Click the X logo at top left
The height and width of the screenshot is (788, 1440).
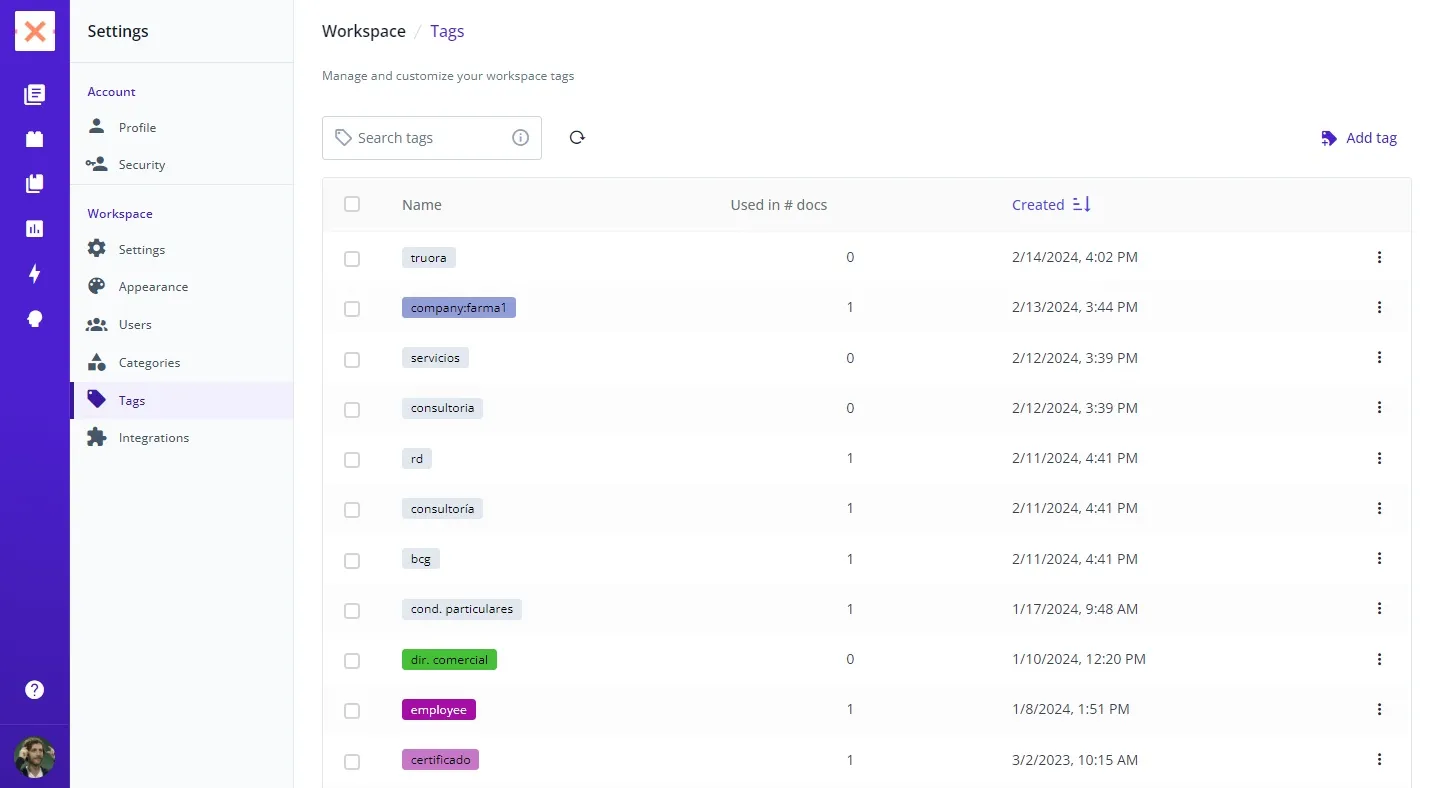click(x=35, y=32)
